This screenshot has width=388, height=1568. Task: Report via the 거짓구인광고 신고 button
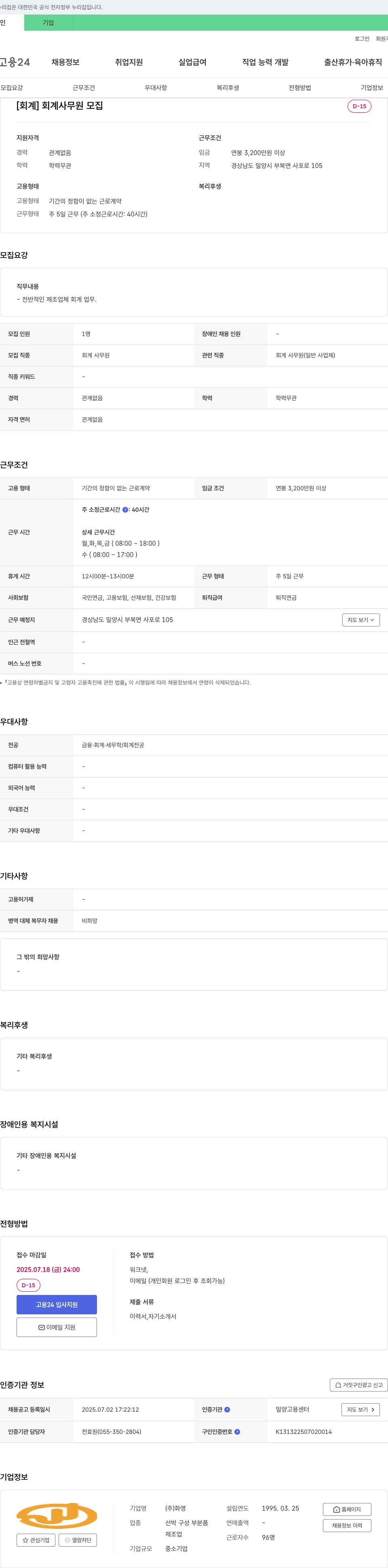[x=359, y=1385]
